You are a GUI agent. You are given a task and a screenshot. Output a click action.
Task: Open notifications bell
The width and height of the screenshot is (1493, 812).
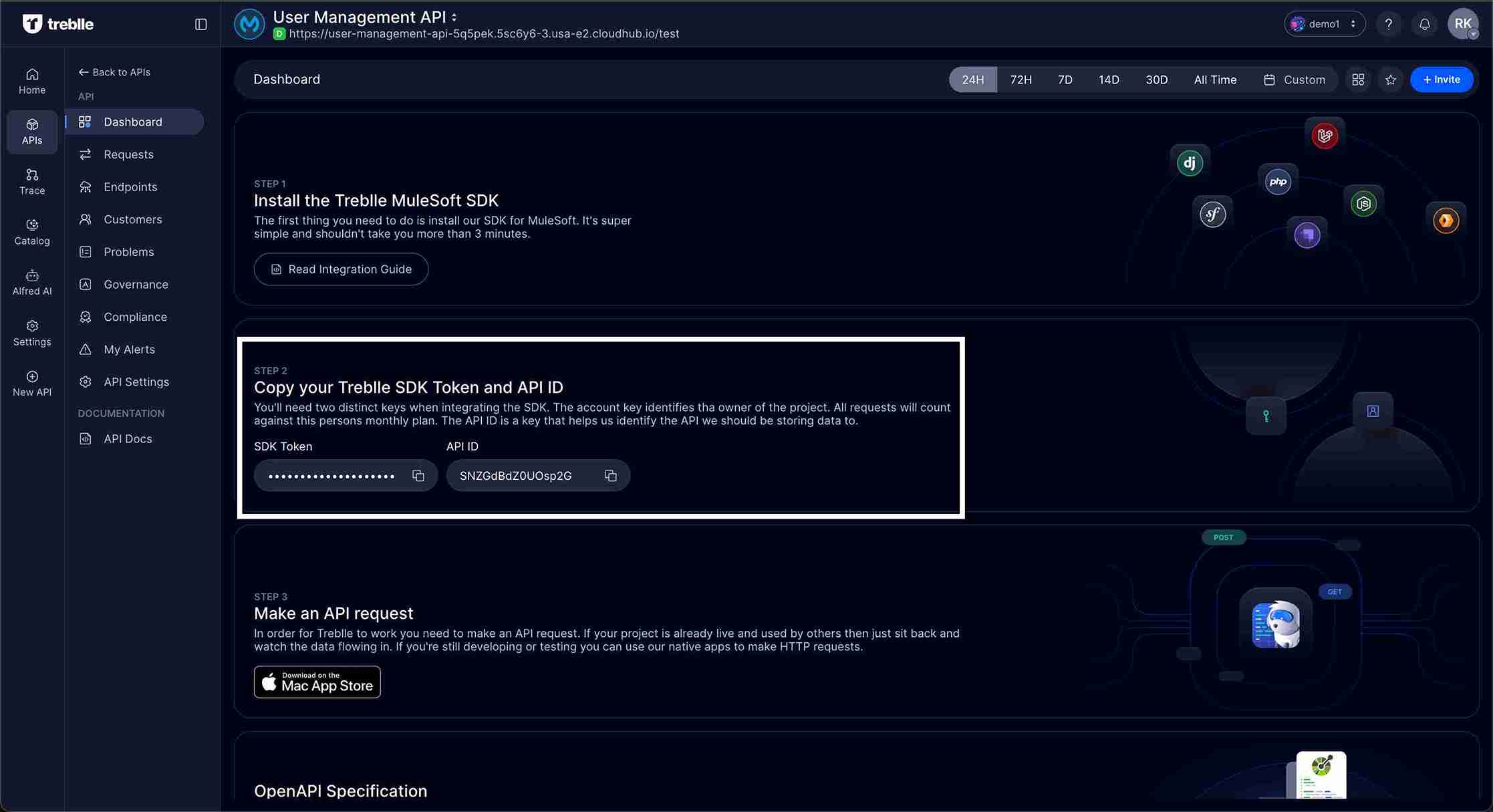tap(1425, 24)
